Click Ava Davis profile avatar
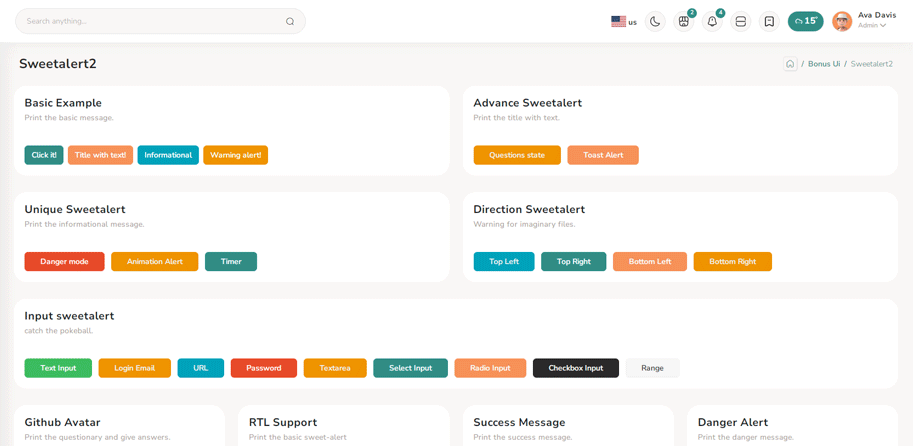This screenshot has height=446, width=913. pos(842,21)
